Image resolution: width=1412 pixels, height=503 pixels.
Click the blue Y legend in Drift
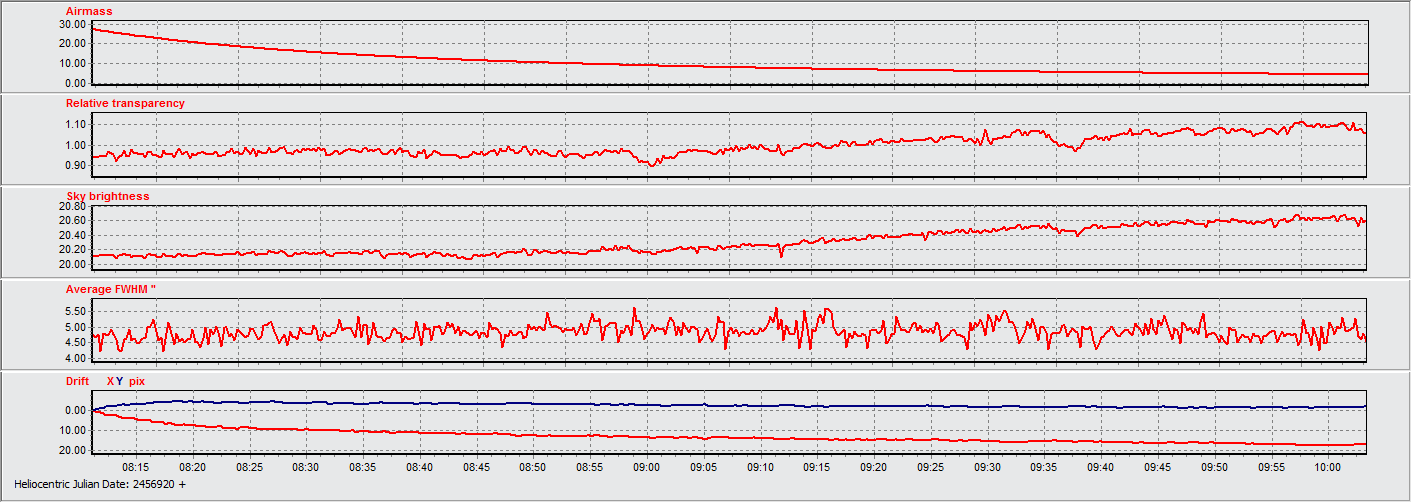click(120, 381)
